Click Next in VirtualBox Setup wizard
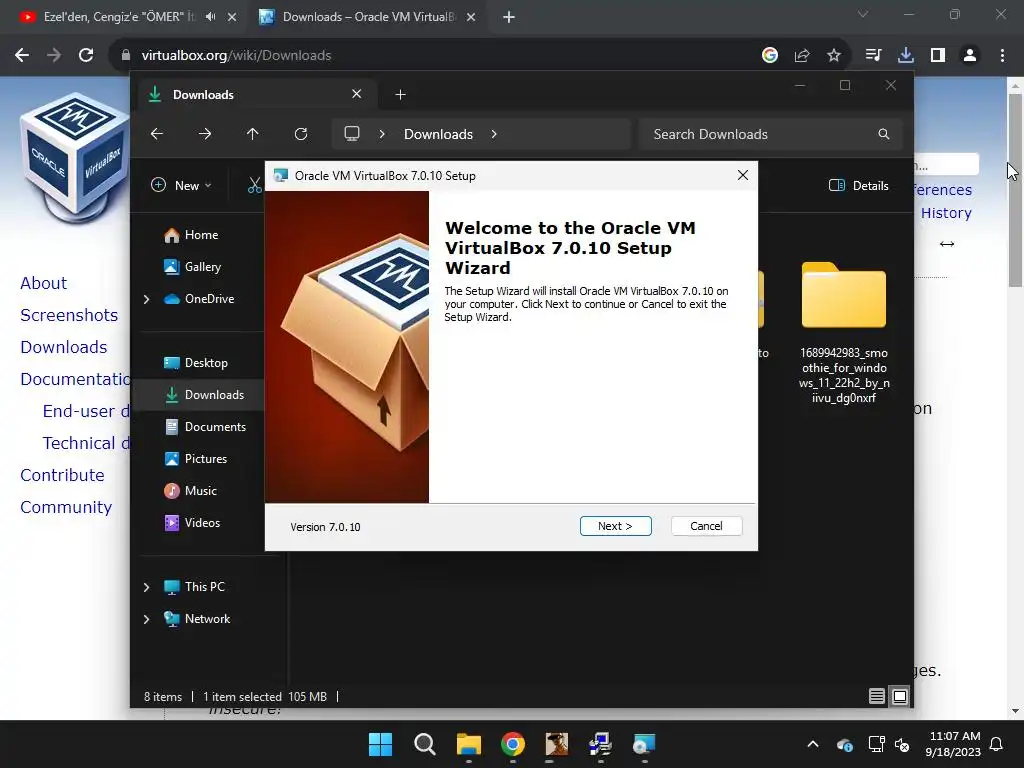 pos(615,526)
